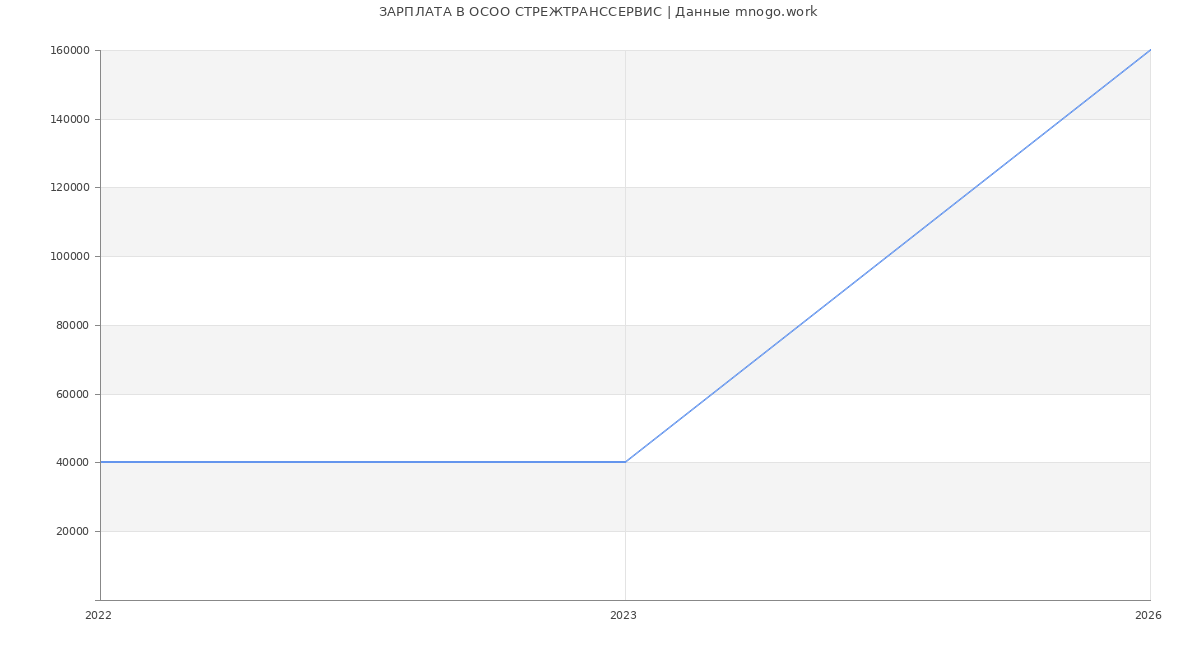Screen dimensions: 1200x650
Task: Click the mnogo.work text in title
Action: (776, 12)
